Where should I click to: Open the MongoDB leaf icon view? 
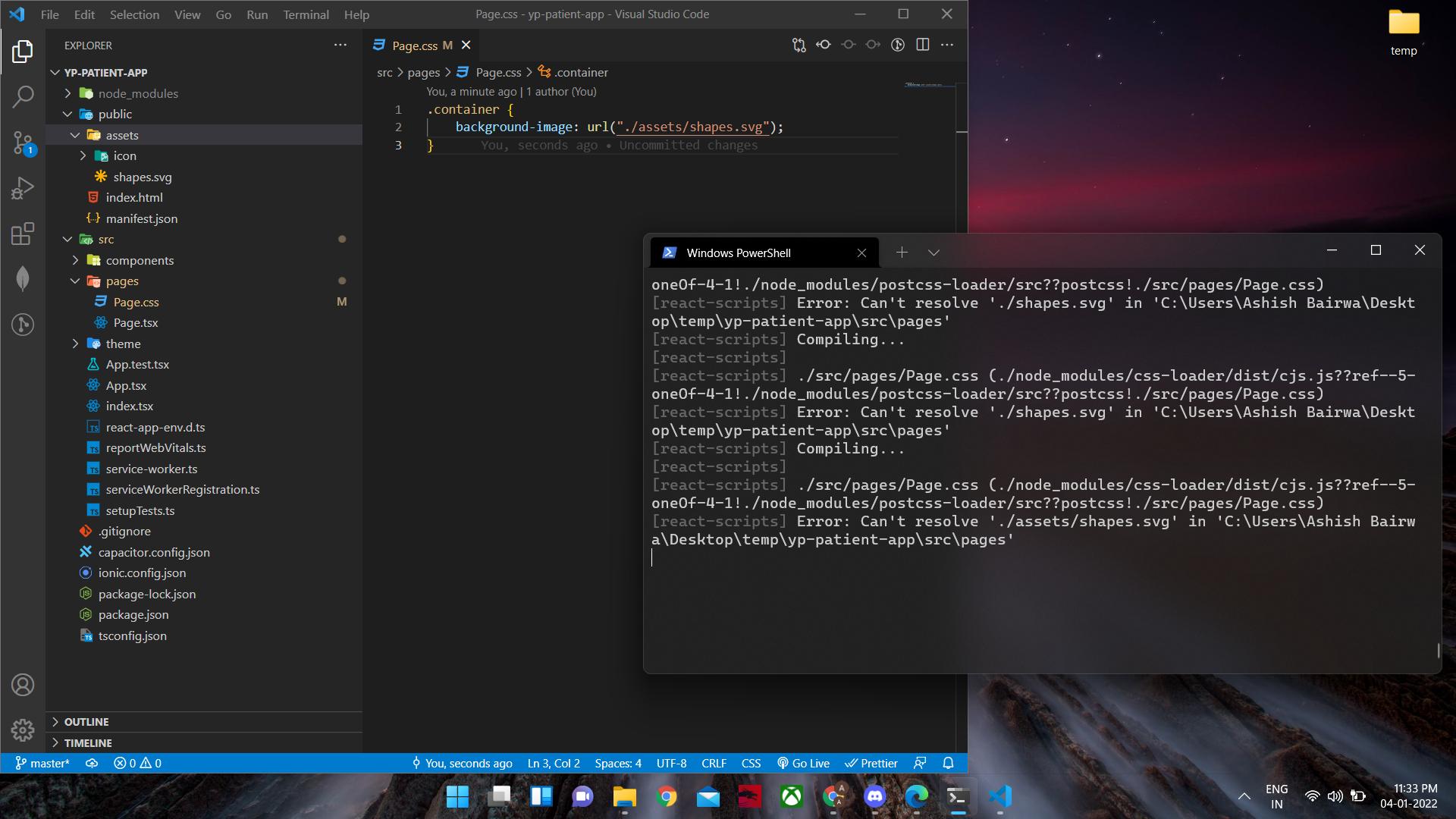click(x=23, y=278)
